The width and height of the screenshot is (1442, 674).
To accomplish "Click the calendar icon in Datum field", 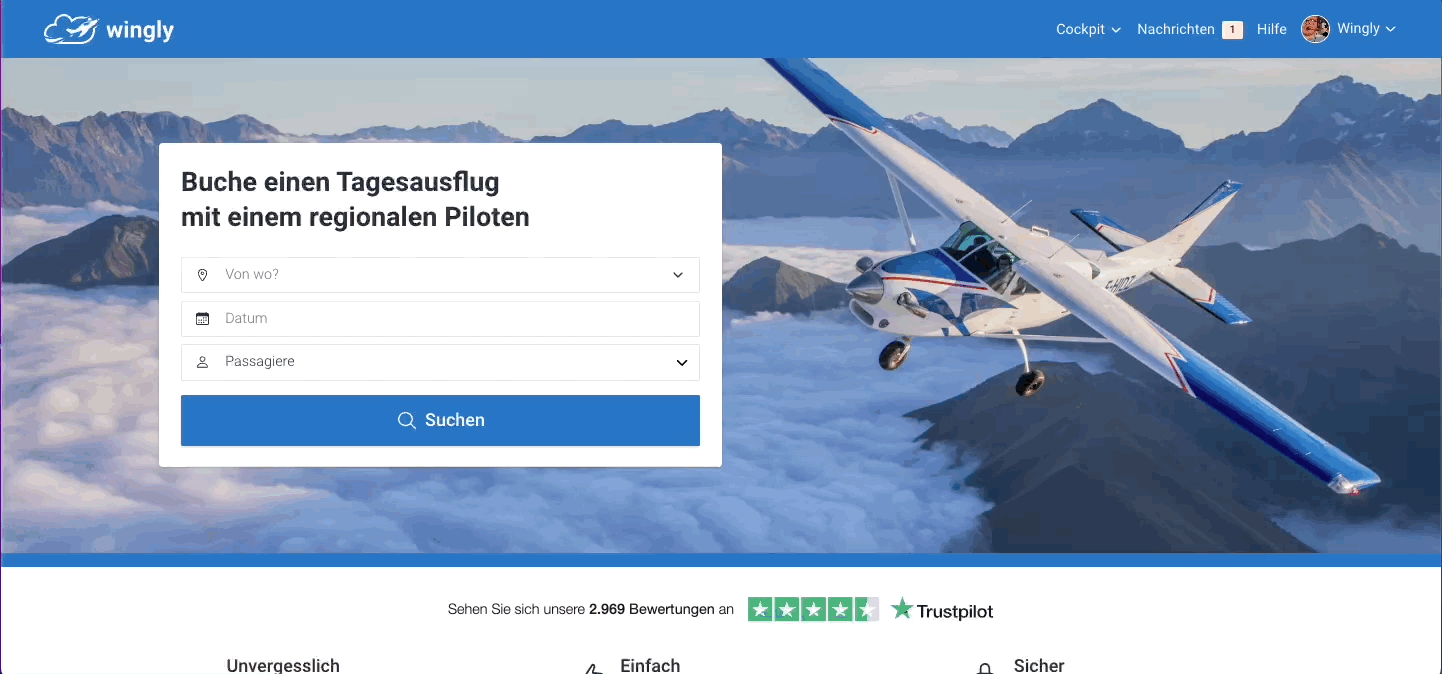I will coord(202,318).
